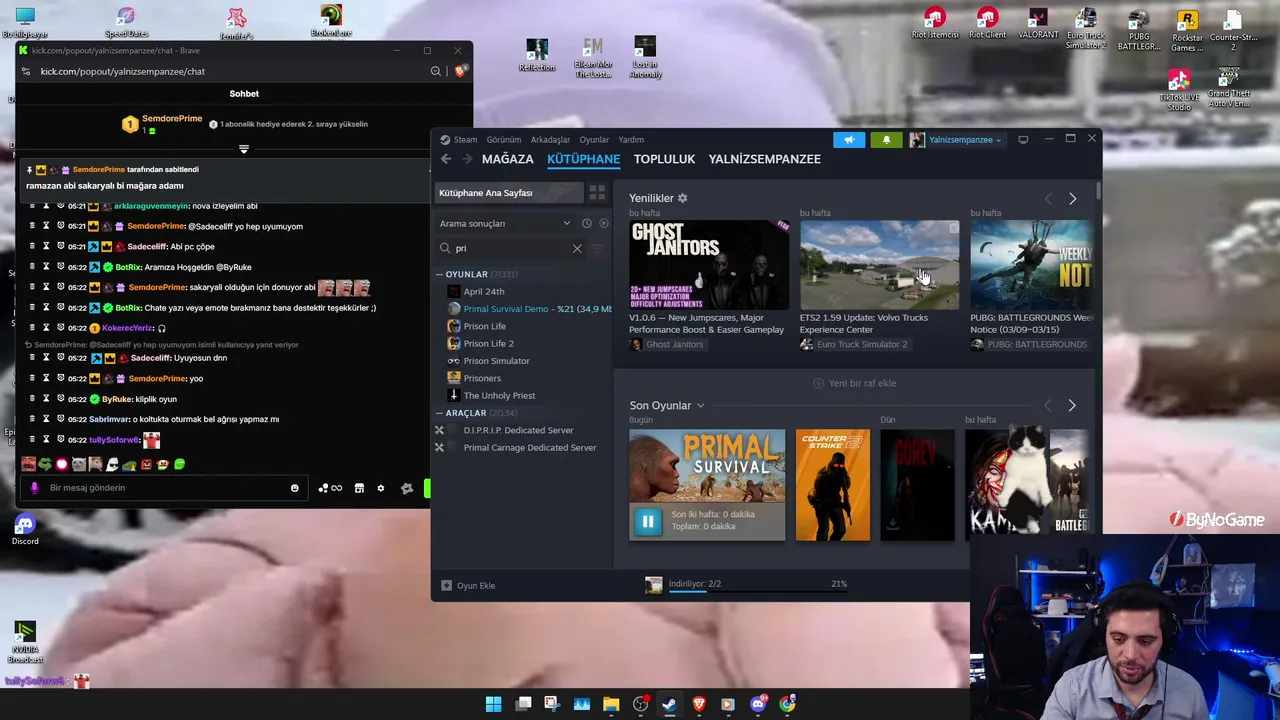Advance Yenilikler carousel with right arrow
Image resolution: width=1280 pixels, height=720 pixels.
[x=1072, y=199]
